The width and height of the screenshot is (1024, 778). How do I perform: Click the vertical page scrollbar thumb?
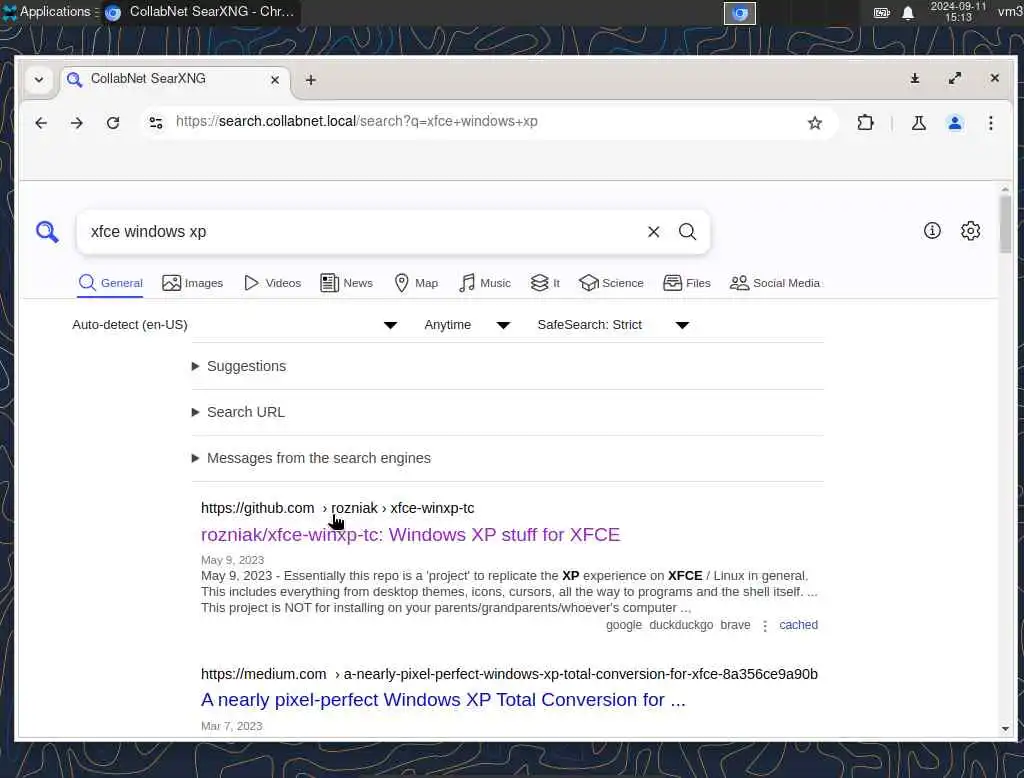point(1005,224)
